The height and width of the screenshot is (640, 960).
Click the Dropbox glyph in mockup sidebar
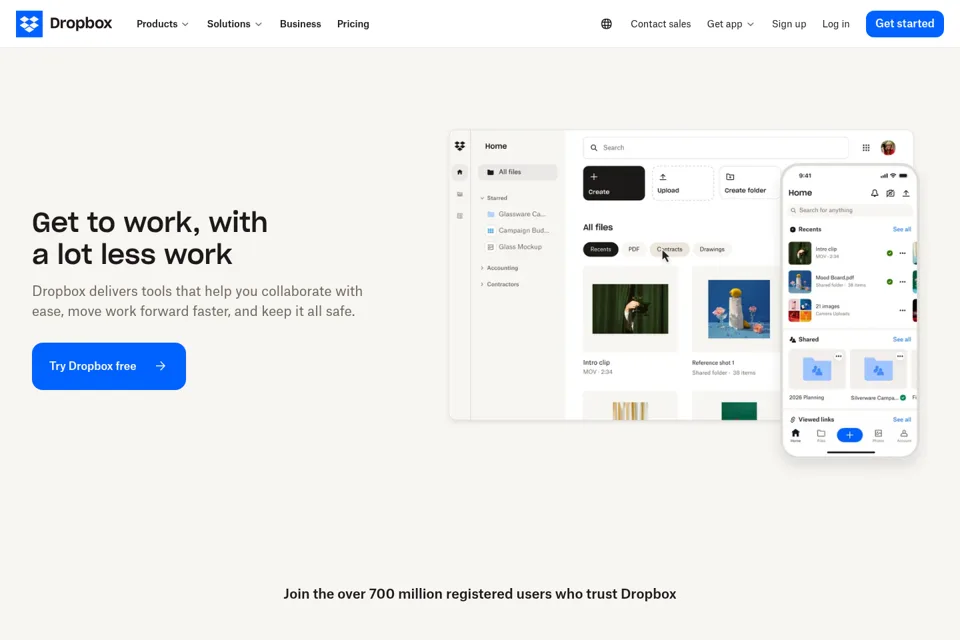460,146
